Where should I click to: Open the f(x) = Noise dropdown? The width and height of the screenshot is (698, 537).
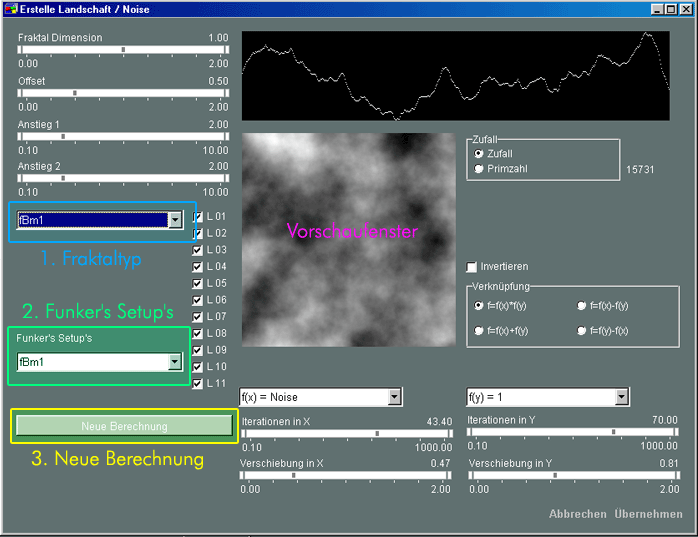tap(394, 397)
